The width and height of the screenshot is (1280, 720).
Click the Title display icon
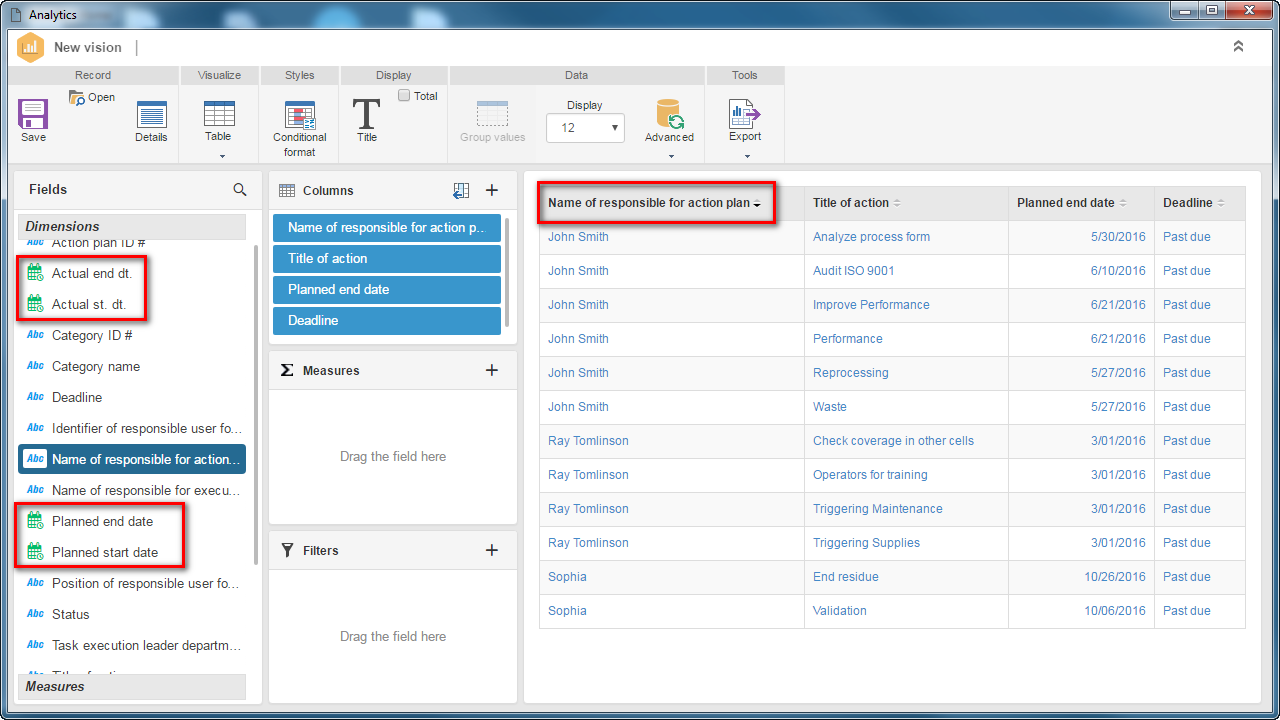pyautogui.click(x=367, y=114)
